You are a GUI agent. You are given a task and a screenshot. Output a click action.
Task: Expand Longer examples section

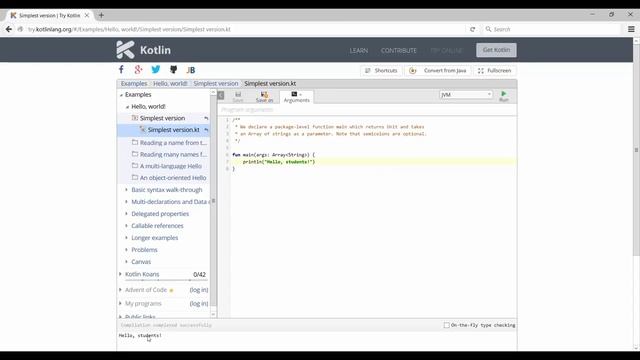point(126,238)
